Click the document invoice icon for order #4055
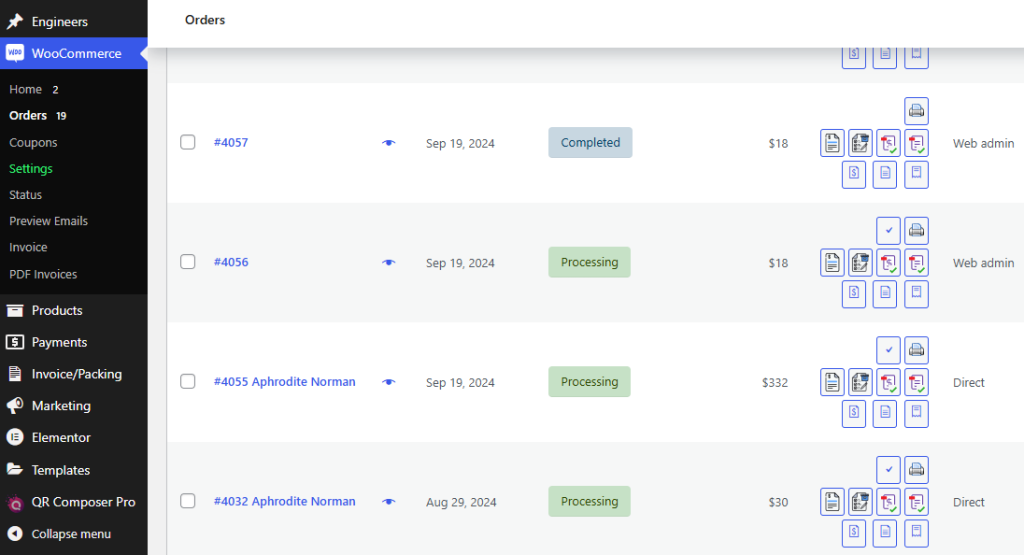This screenshot has height=555, width=1024. [x=832, y=382]
